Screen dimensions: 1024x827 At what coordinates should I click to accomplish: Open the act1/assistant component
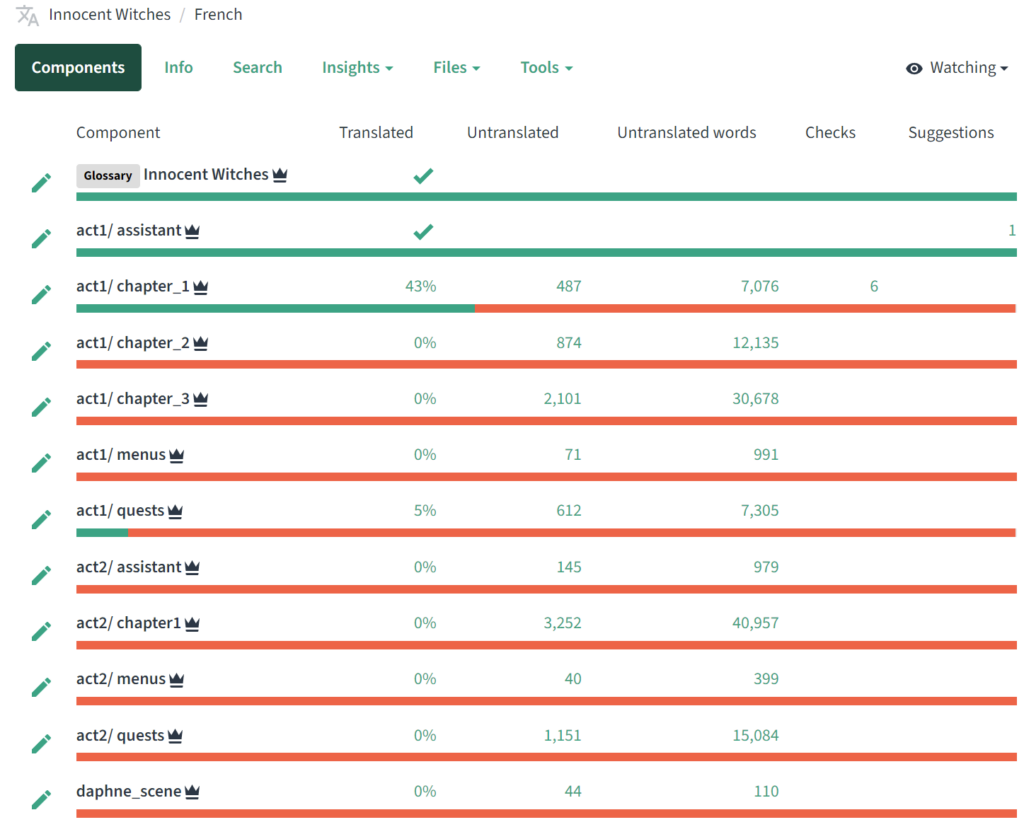coord(129,231)
